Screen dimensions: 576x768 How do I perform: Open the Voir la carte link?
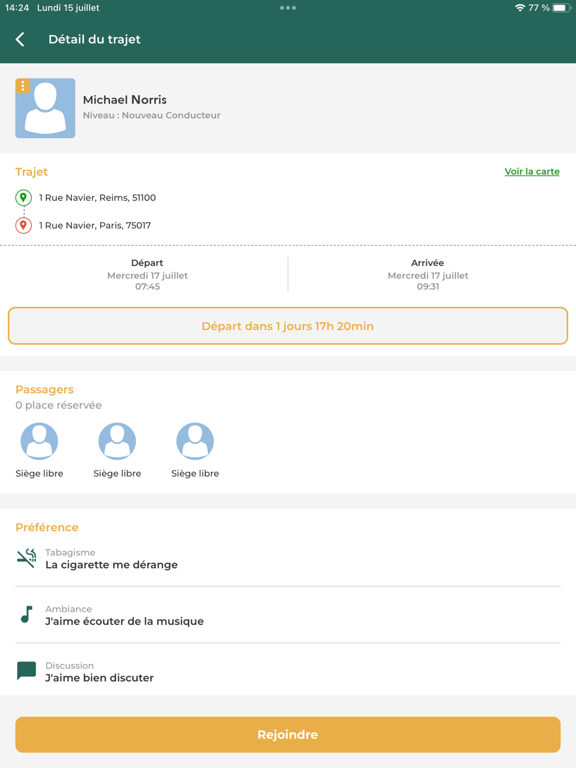532,171
